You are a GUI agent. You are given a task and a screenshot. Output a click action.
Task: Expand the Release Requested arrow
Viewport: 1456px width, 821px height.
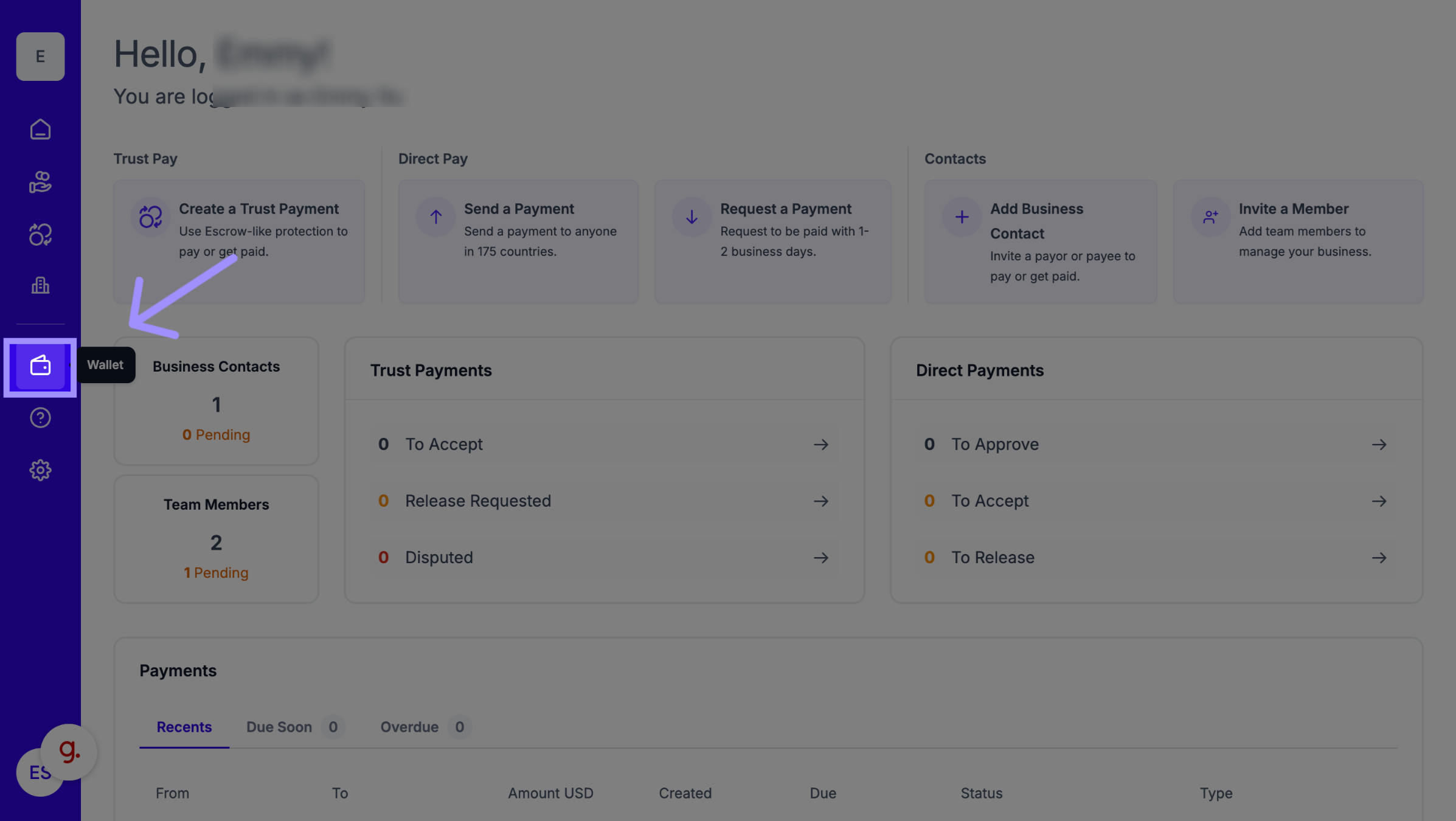point(820,501)
